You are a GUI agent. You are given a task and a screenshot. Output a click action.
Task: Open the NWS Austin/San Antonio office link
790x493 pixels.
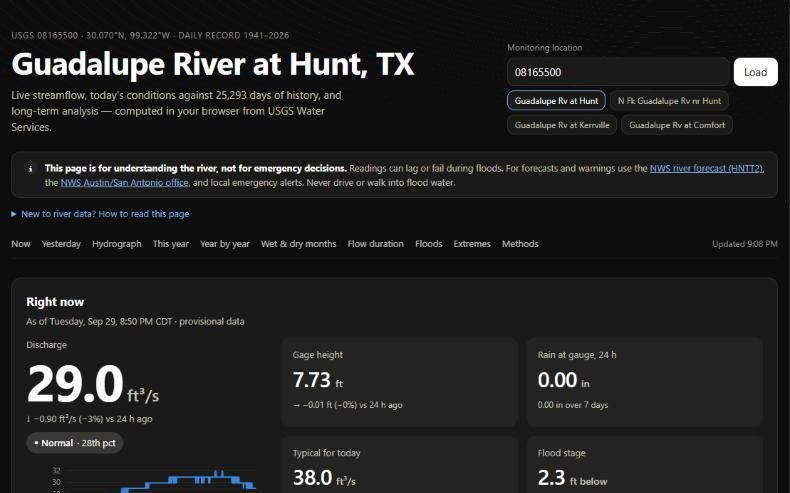tap(124, 183)
